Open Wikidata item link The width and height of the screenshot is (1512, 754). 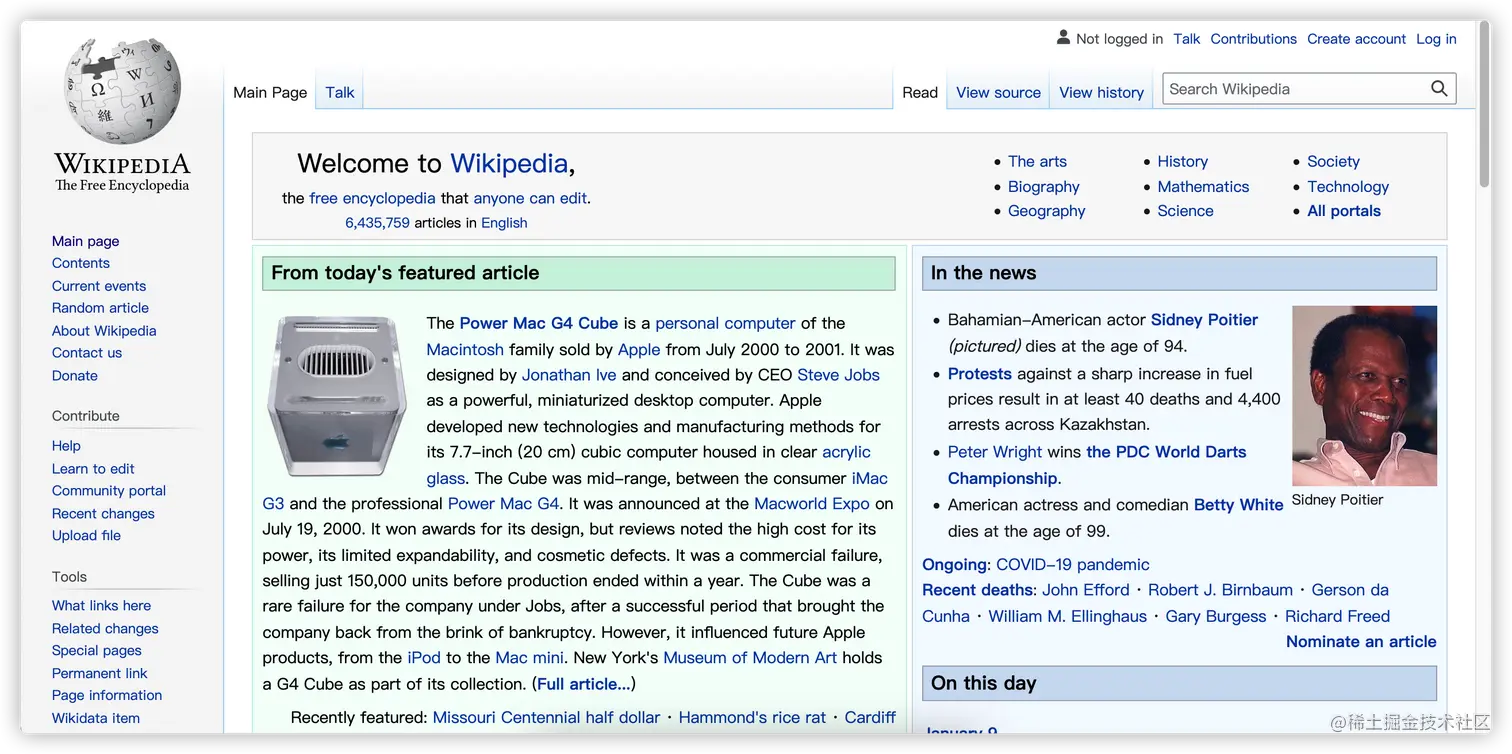(x=96, y=718)
